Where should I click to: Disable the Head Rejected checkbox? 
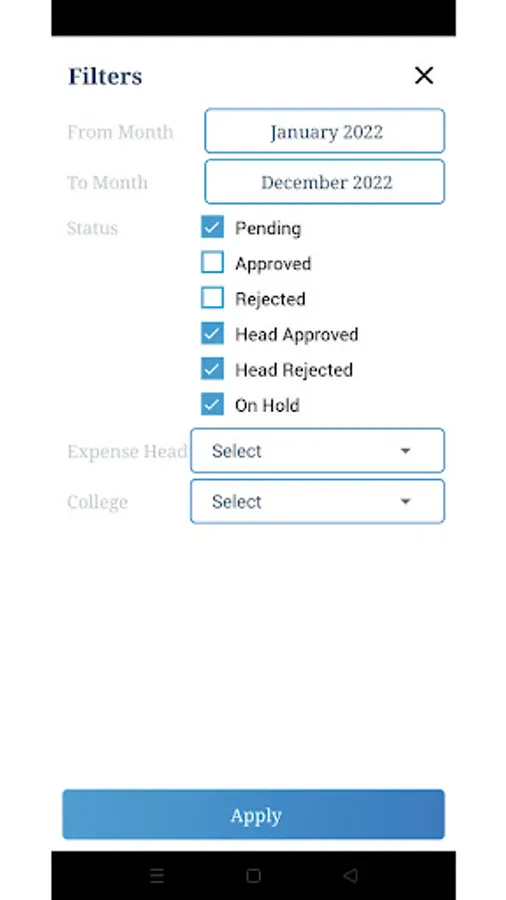pyautogui.click(x=212, y=369)
